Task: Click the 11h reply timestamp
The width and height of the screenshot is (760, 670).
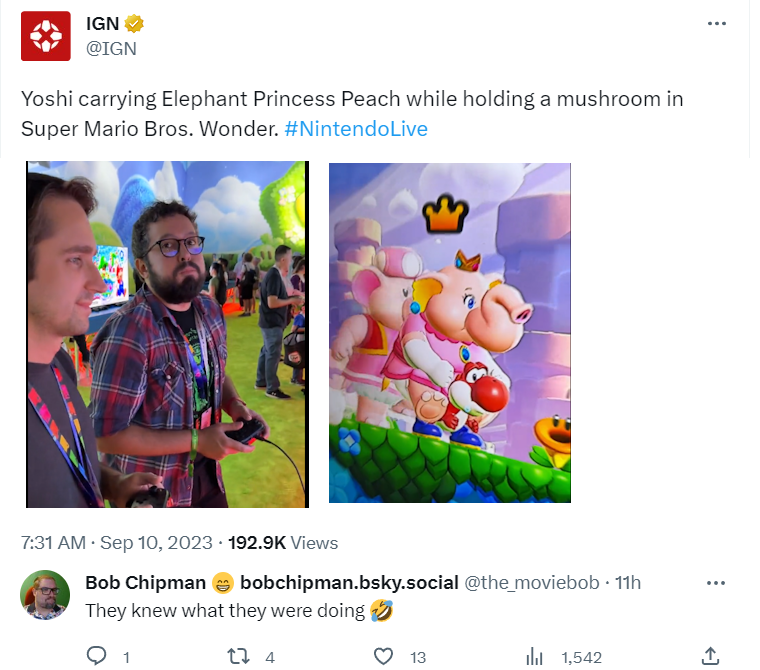Action: [x=627, y=582]
